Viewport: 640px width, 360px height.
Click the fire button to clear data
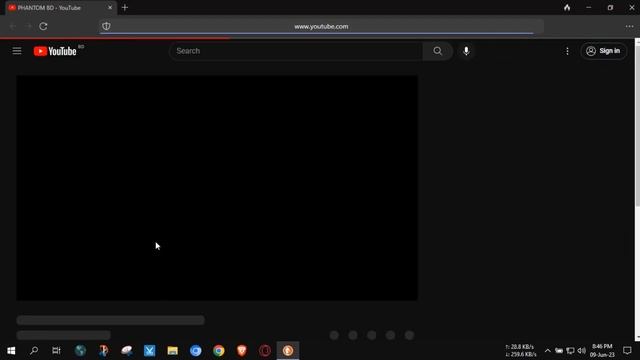tap(567, 8)
